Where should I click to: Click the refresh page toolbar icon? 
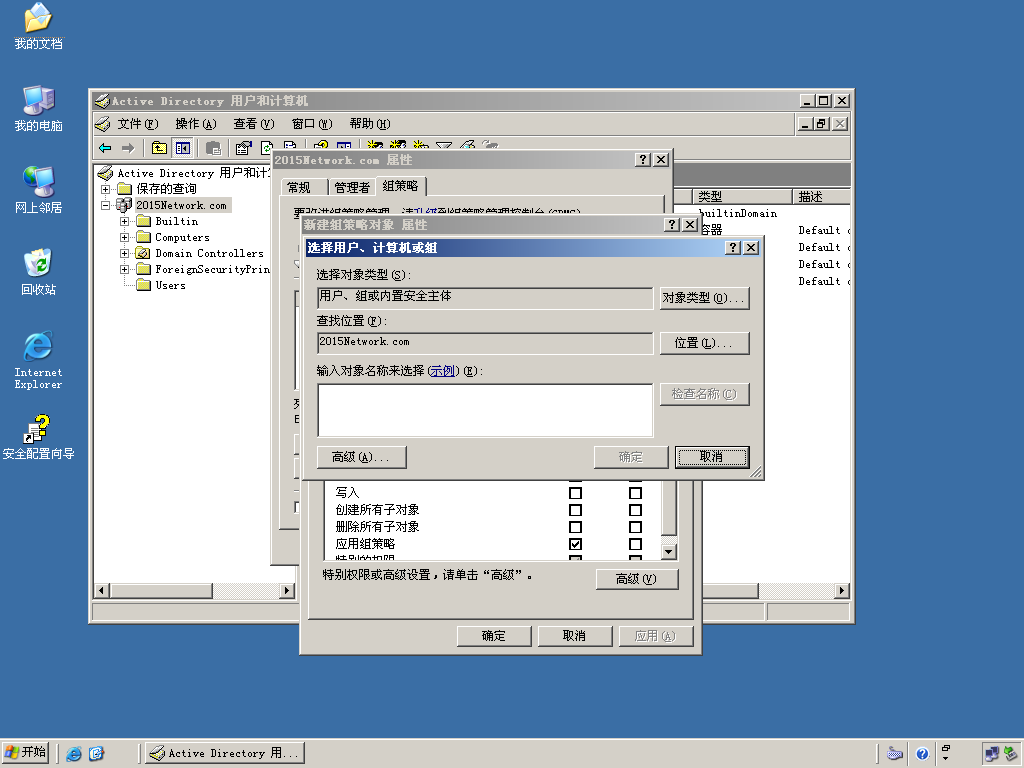click(x=267, y=148)
